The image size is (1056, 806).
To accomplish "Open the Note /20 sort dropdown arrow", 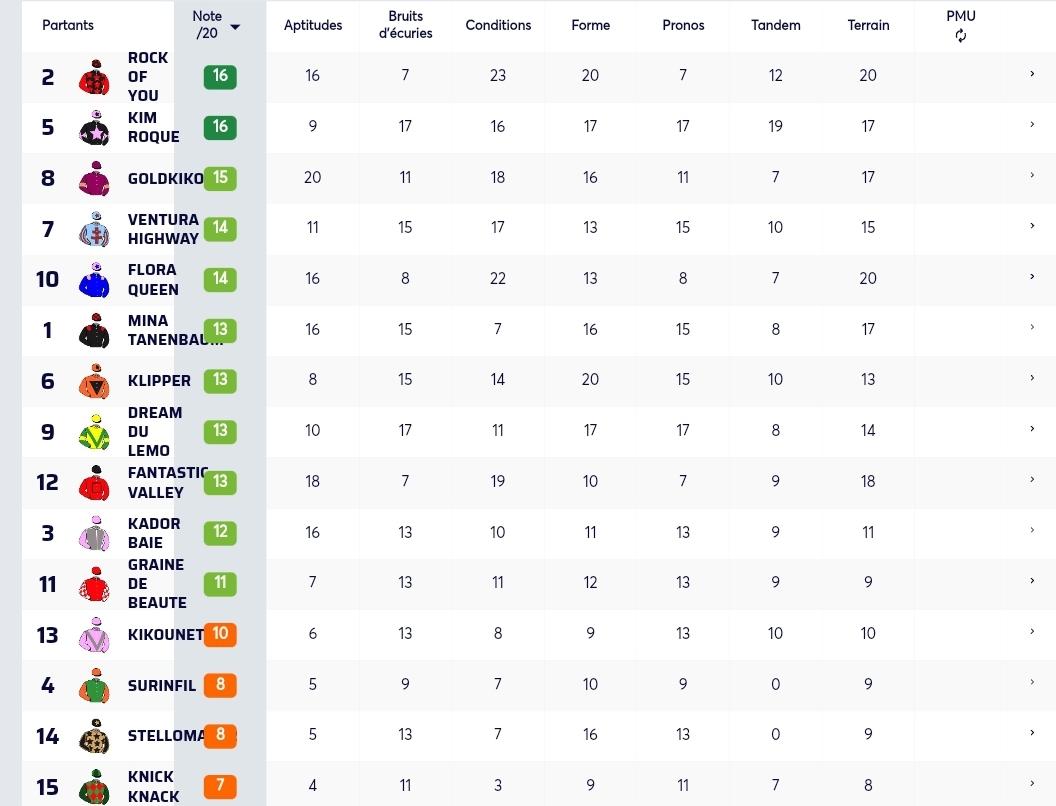I will click(x=235, y=27).
